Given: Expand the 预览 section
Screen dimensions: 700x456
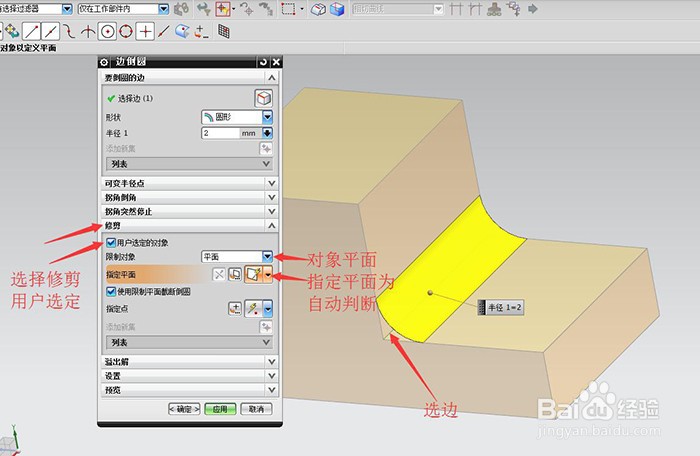Looking at the screenshot, I should point(190,390).
